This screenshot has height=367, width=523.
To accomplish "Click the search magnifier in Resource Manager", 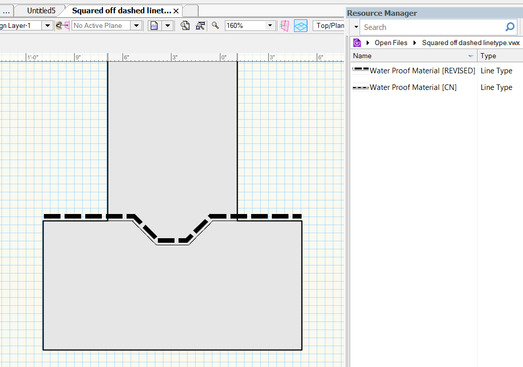I will (510, 27).
